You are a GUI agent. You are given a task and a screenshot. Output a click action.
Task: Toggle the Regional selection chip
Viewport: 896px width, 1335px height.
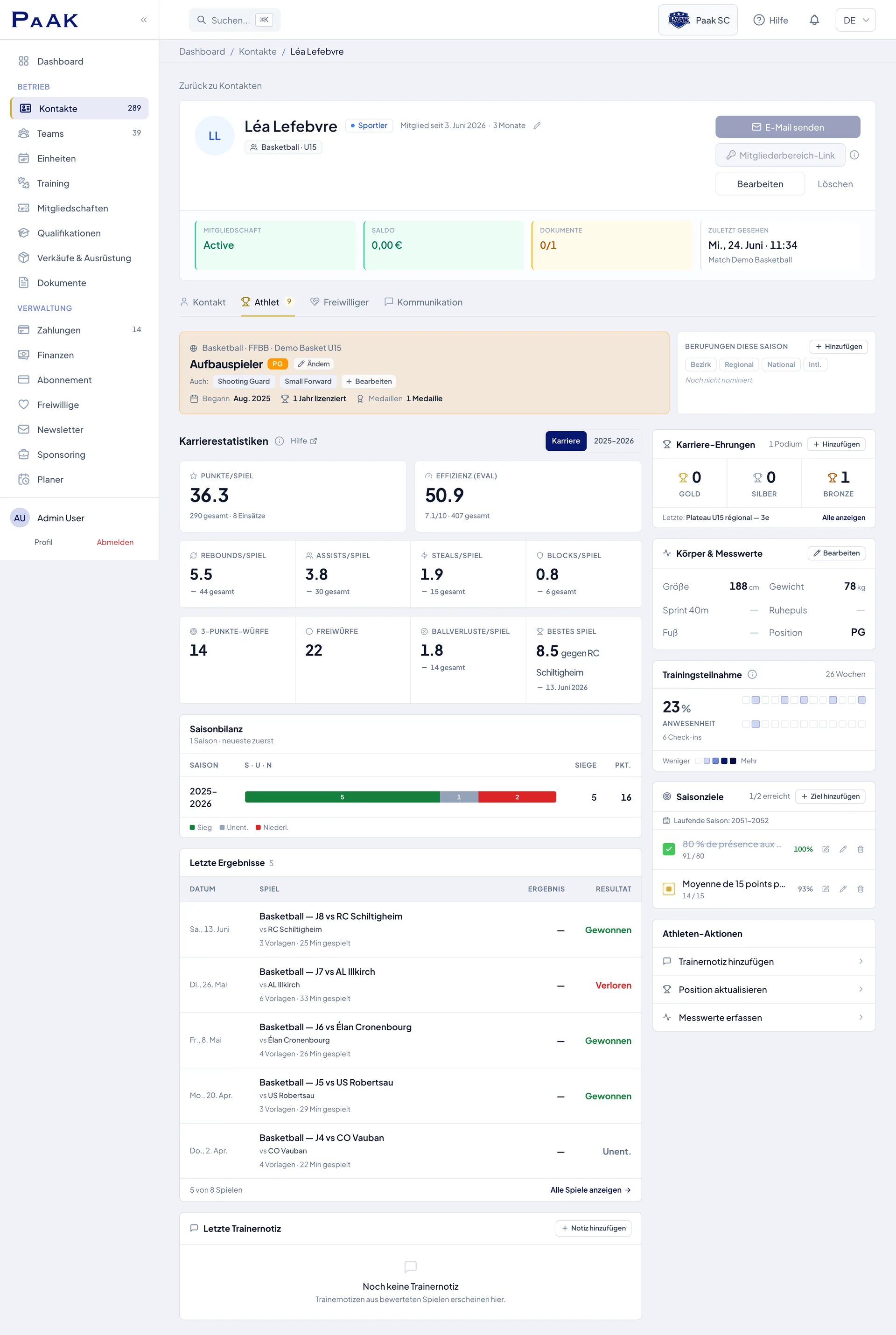pos(739,364)
